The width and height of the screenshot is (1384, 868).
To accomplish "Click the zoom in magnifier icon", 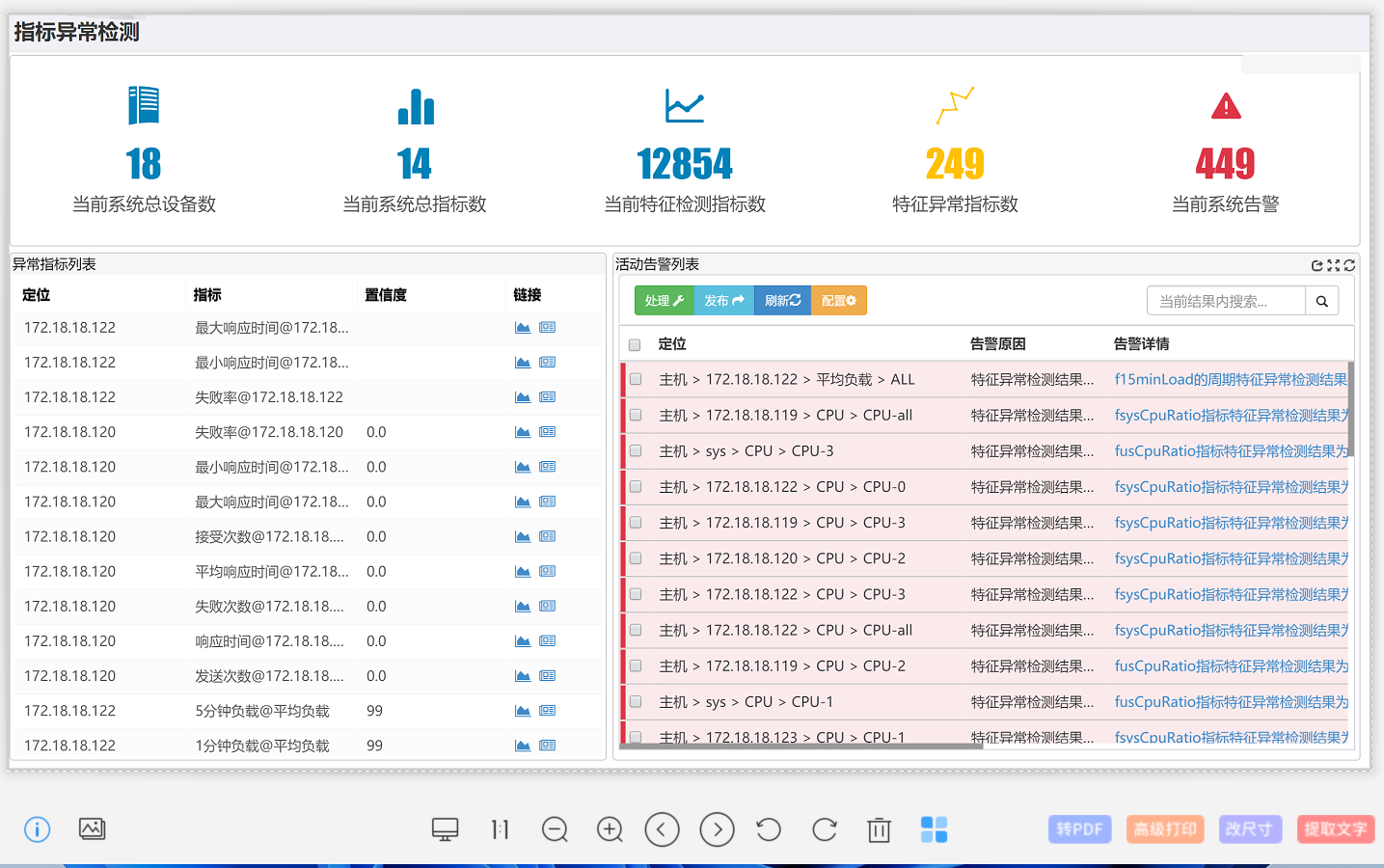I will [610, 829].
